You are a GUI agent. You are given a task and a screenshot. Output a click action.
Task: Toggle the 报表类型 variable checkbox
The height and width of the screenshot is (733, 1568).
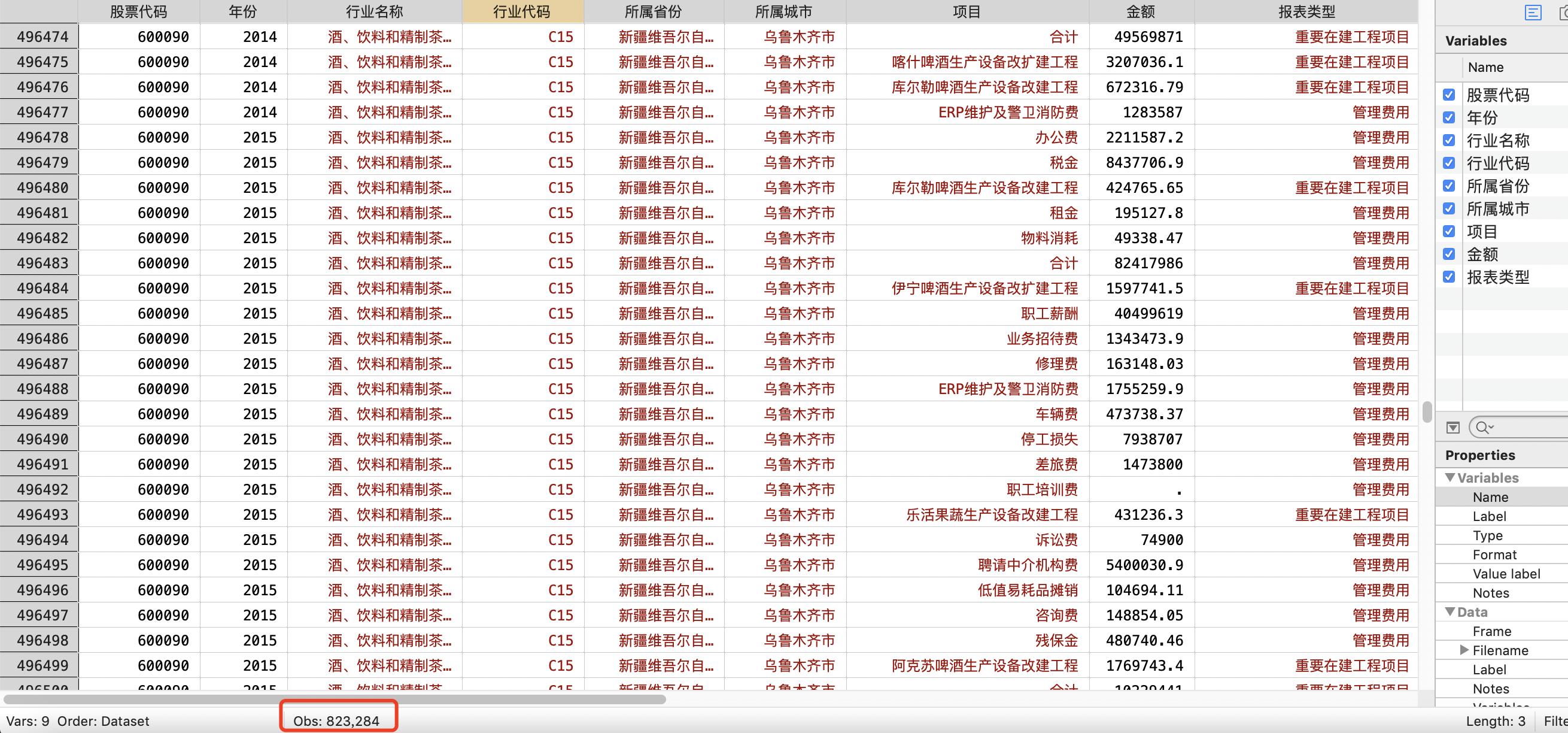coord(1449,277)
